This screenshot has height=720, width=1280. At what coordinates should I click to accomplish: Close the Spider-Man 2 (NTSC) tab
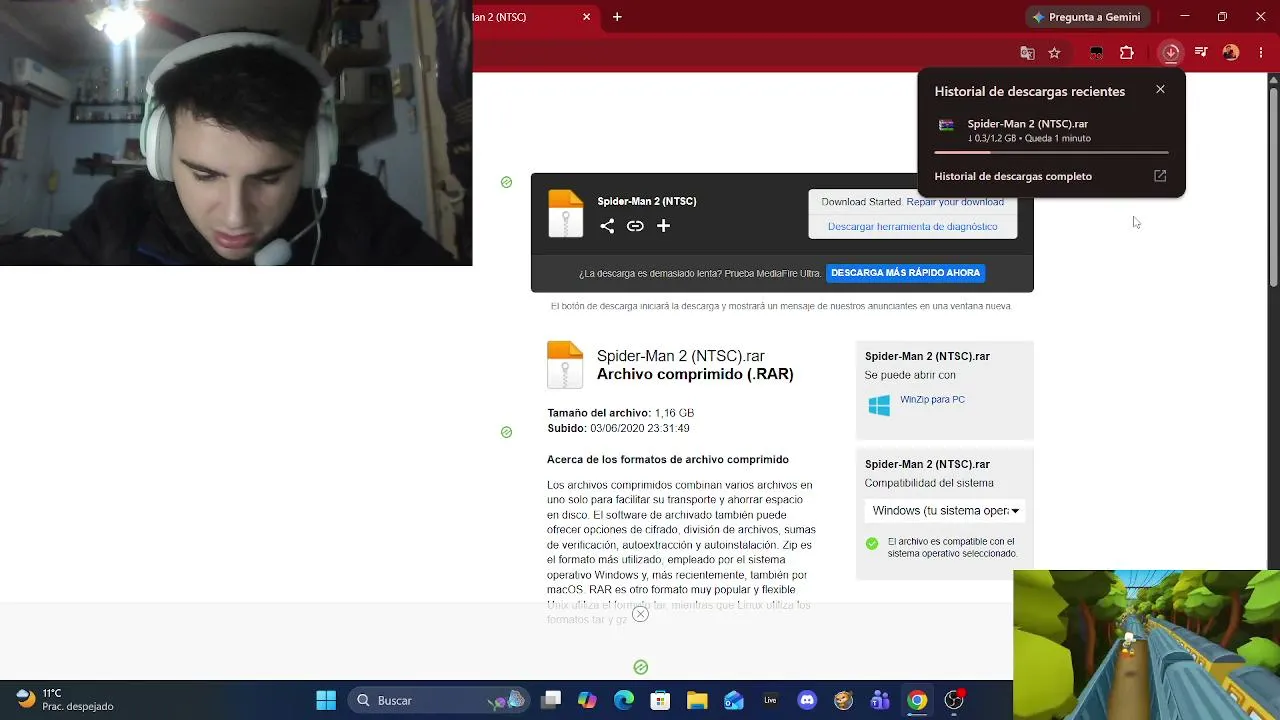pyautogui.click(x=587, y=17)
